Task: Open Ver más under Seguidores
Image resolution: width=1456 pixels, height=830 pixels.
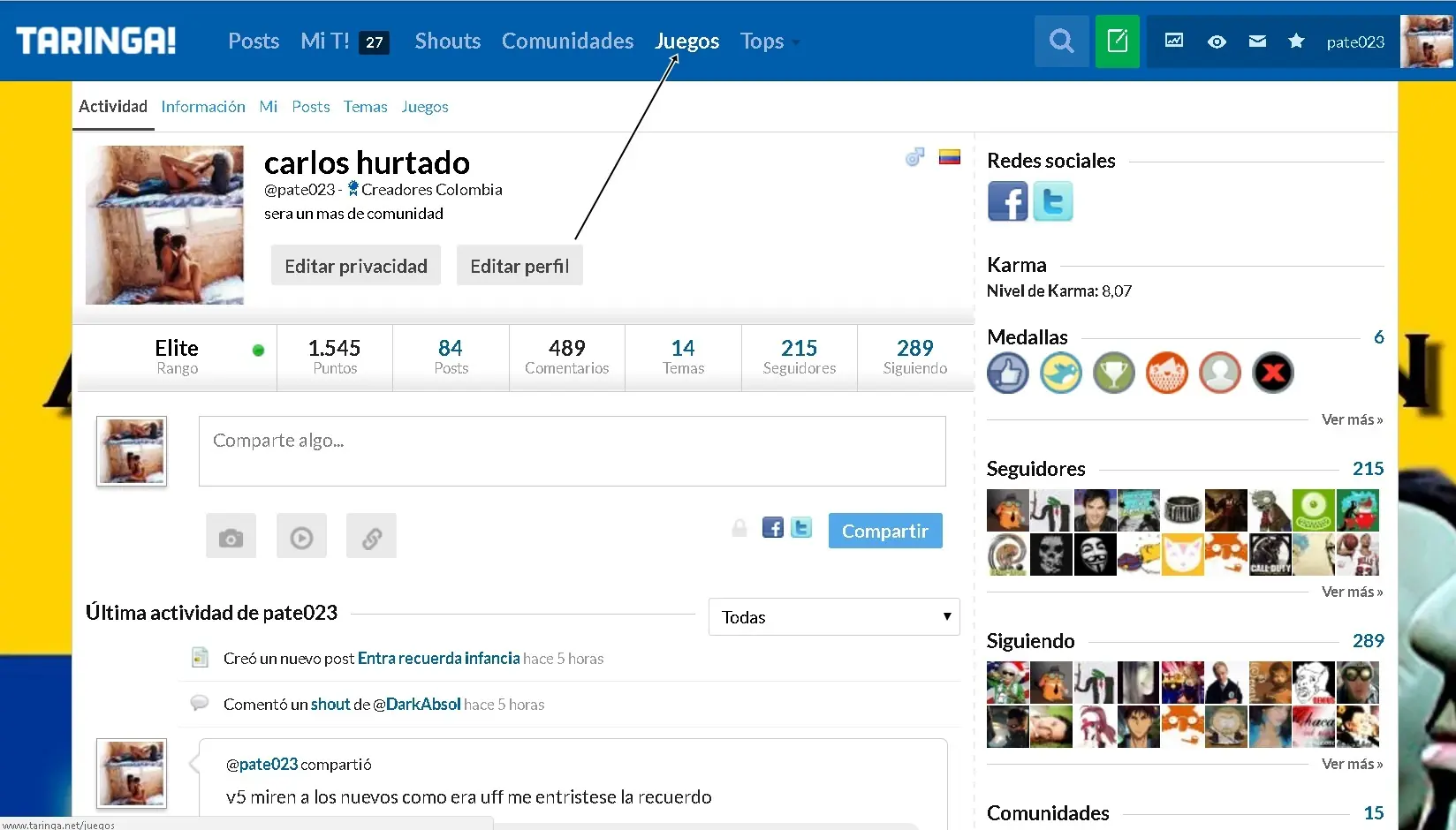Action: click(x=1352, y=592)
